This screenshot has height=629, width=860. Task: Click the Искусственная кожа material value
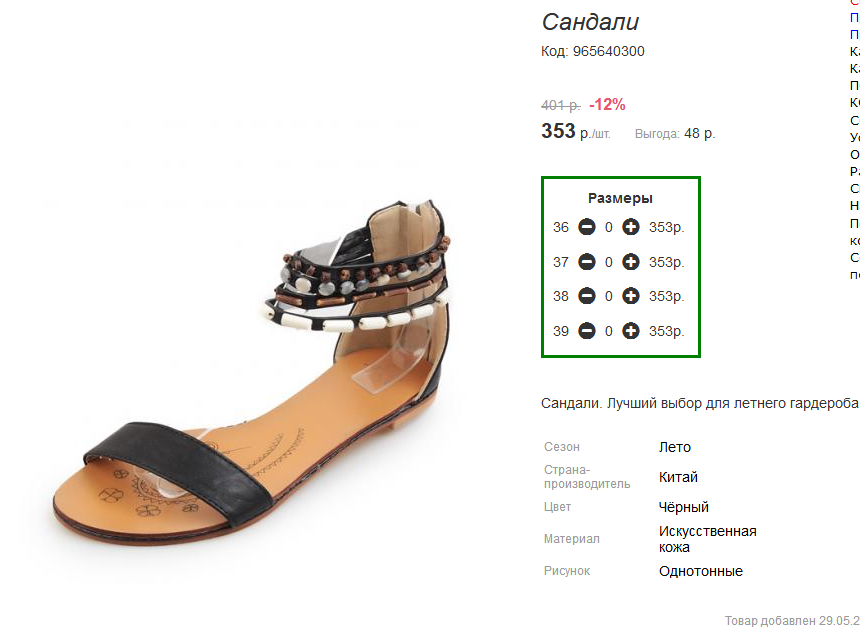pos(708,539)
